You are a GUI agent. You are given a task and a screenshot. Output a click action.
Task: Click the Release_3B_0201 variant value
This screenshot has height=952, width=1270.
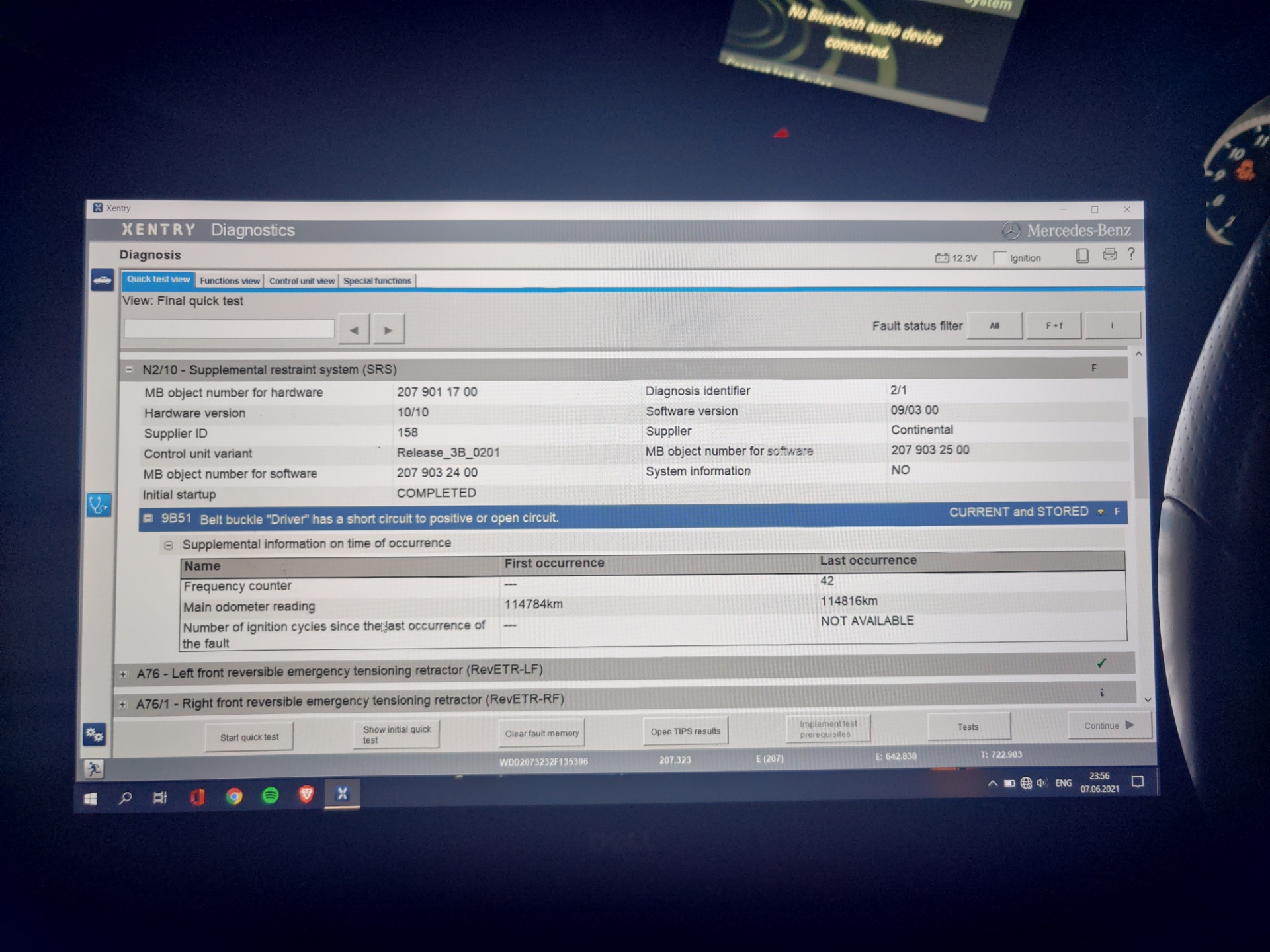coord(448,452)
